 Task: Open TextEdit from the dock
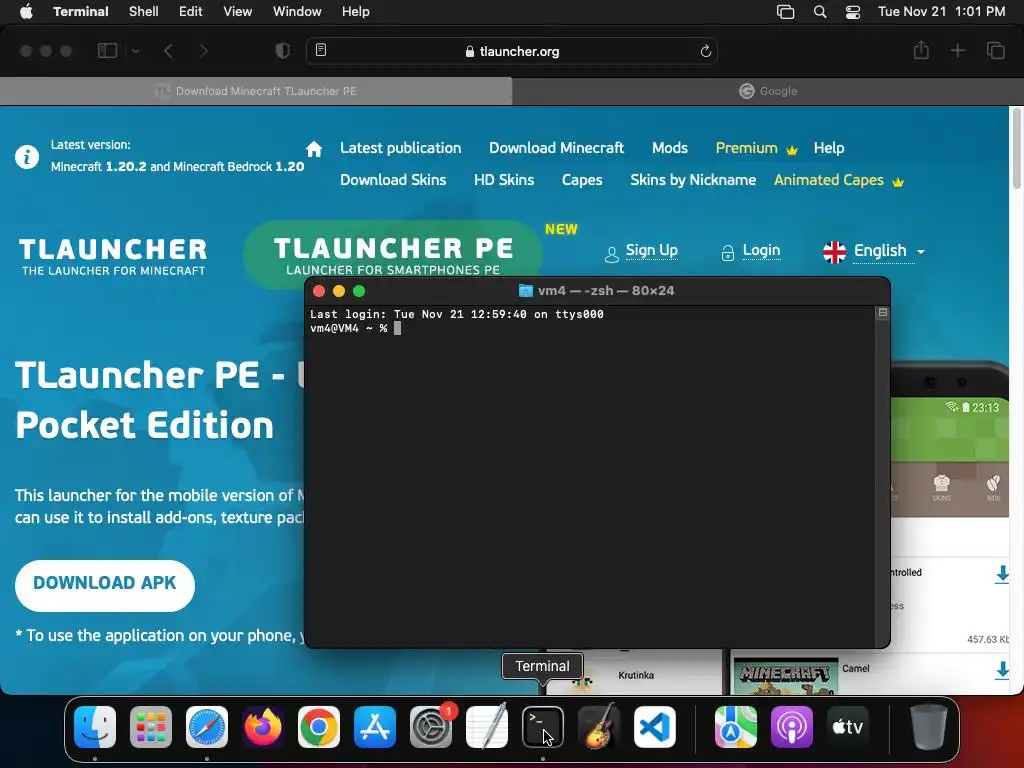pyautogui.click(x=487, y=727)
